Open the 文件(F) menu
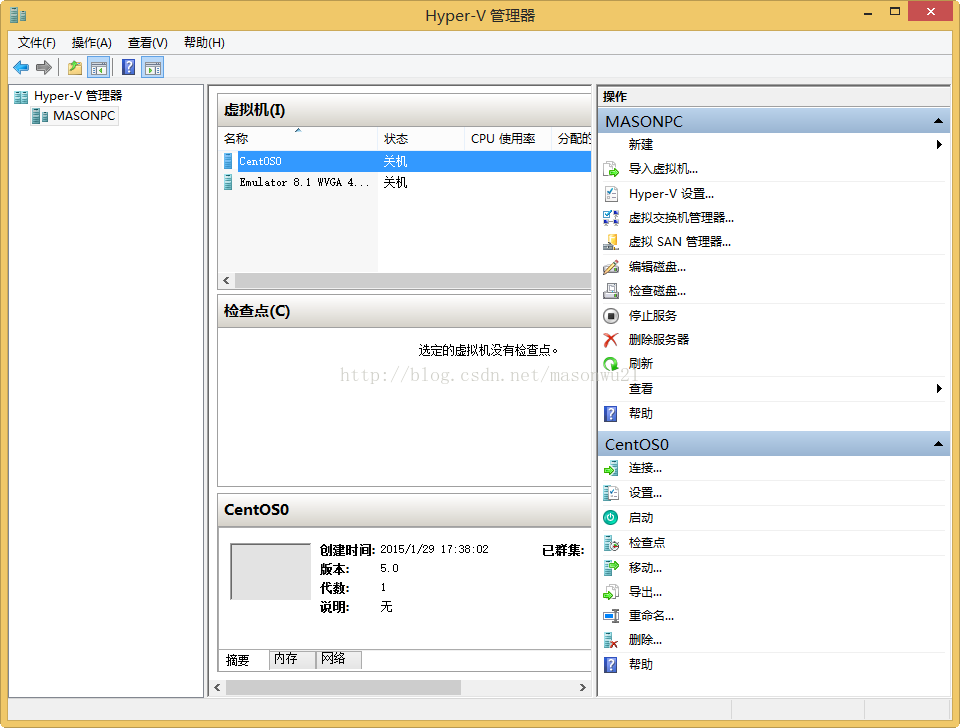This screenshot has height=728, width=960. point(37,43)
